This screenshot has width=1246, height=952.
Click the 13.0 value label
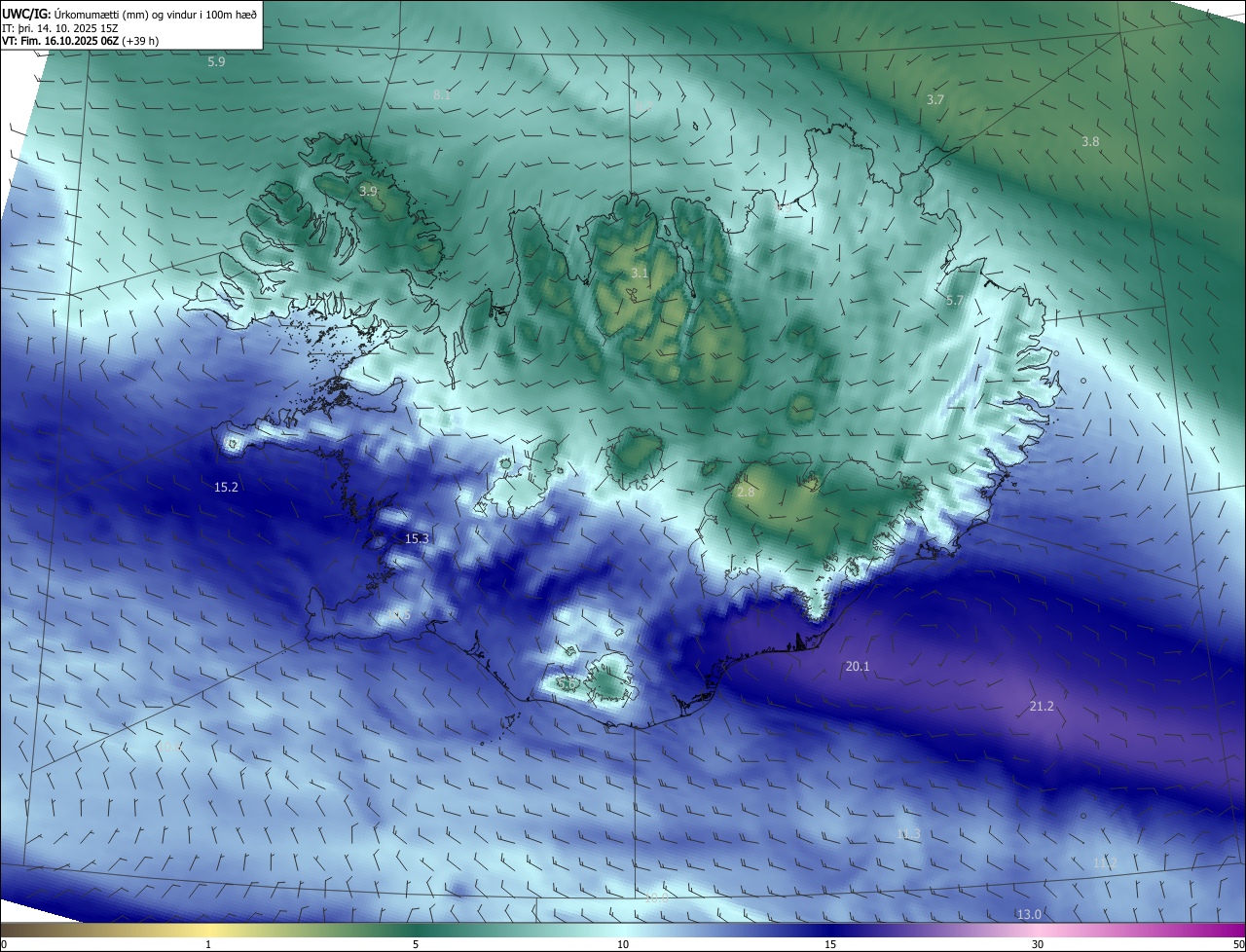click(1029, 914)
